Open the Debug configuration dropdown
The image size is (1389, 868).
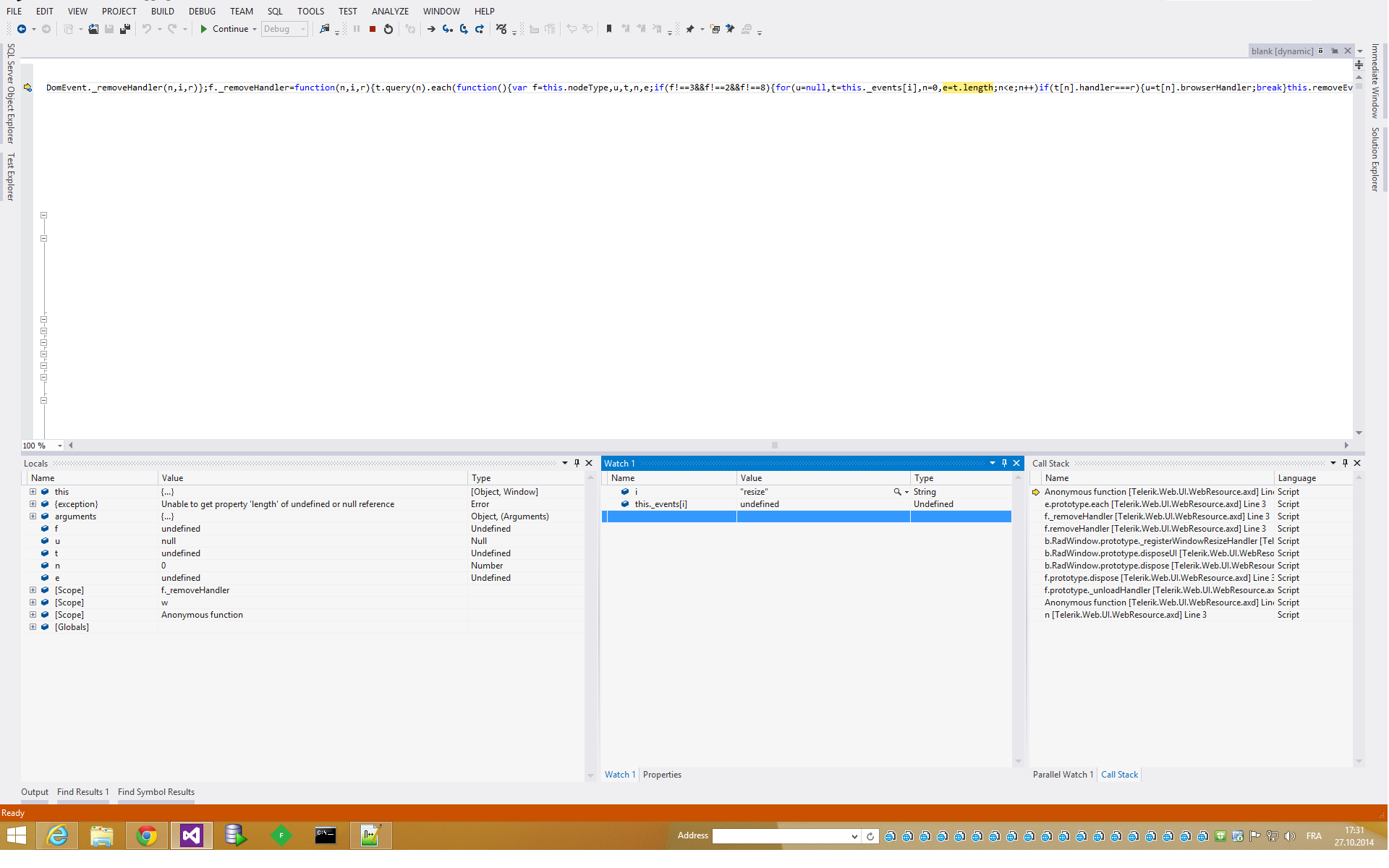(303, 29)
